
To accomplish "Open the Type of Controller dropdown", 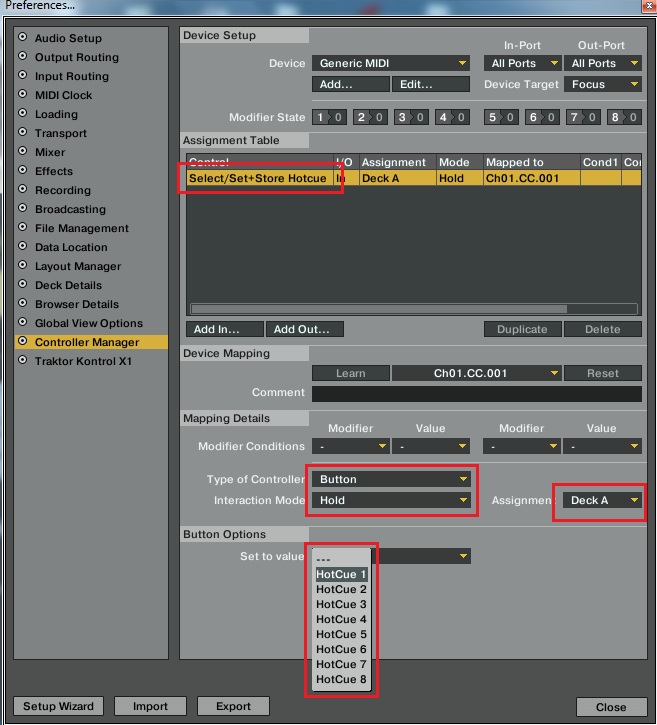I will coord(391,479).
